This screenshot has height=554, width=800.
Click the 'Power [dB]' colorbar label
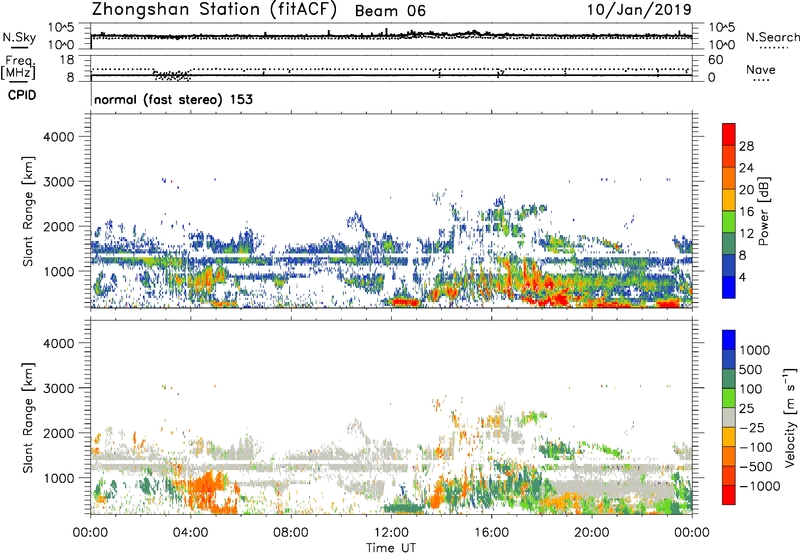click(x=764, y=211)
